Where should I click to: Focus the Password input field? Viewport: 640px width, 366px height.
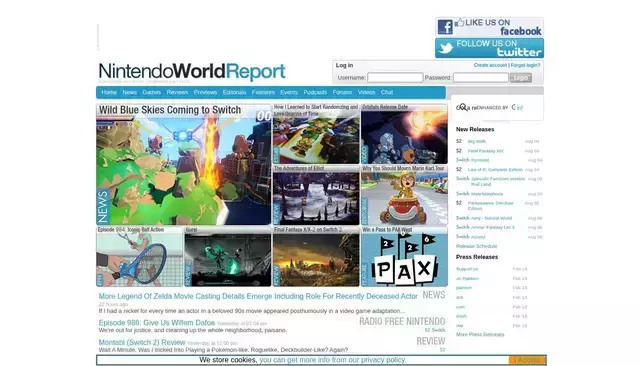pos(481,78)
